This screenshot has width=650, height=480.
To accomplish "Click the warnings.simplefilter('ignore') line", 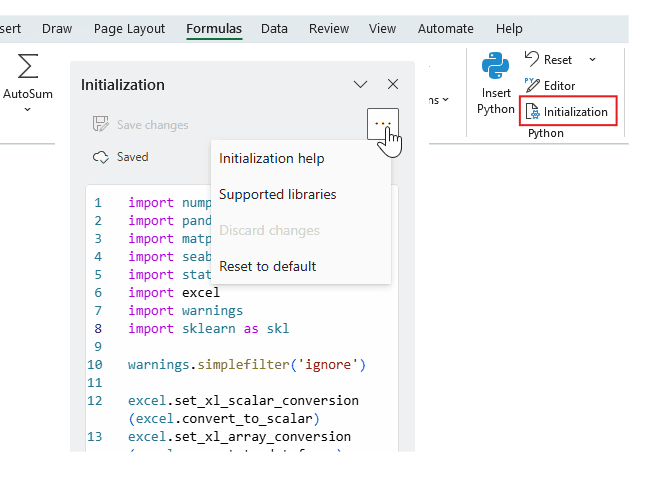I will [x=247, y=365].
